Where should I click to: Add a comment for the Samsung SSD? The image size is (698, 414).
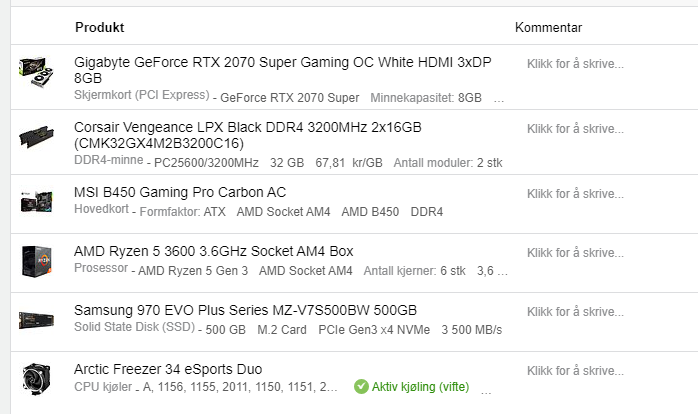(x=575, y=312)
